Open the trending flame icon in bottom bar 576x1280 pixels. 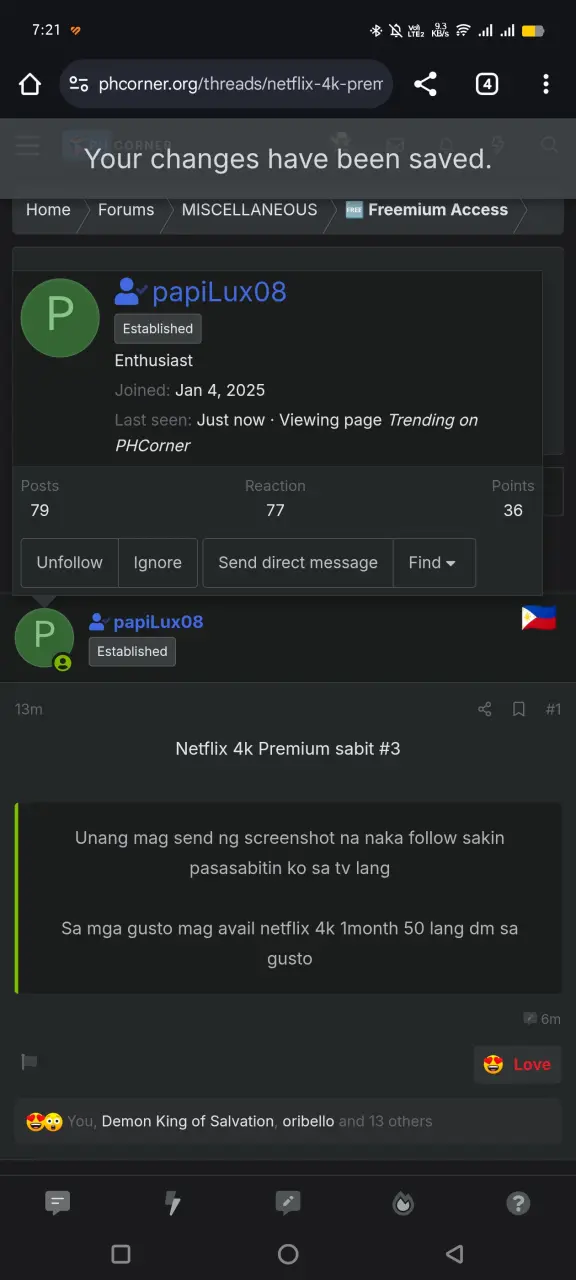point(403,1204)
